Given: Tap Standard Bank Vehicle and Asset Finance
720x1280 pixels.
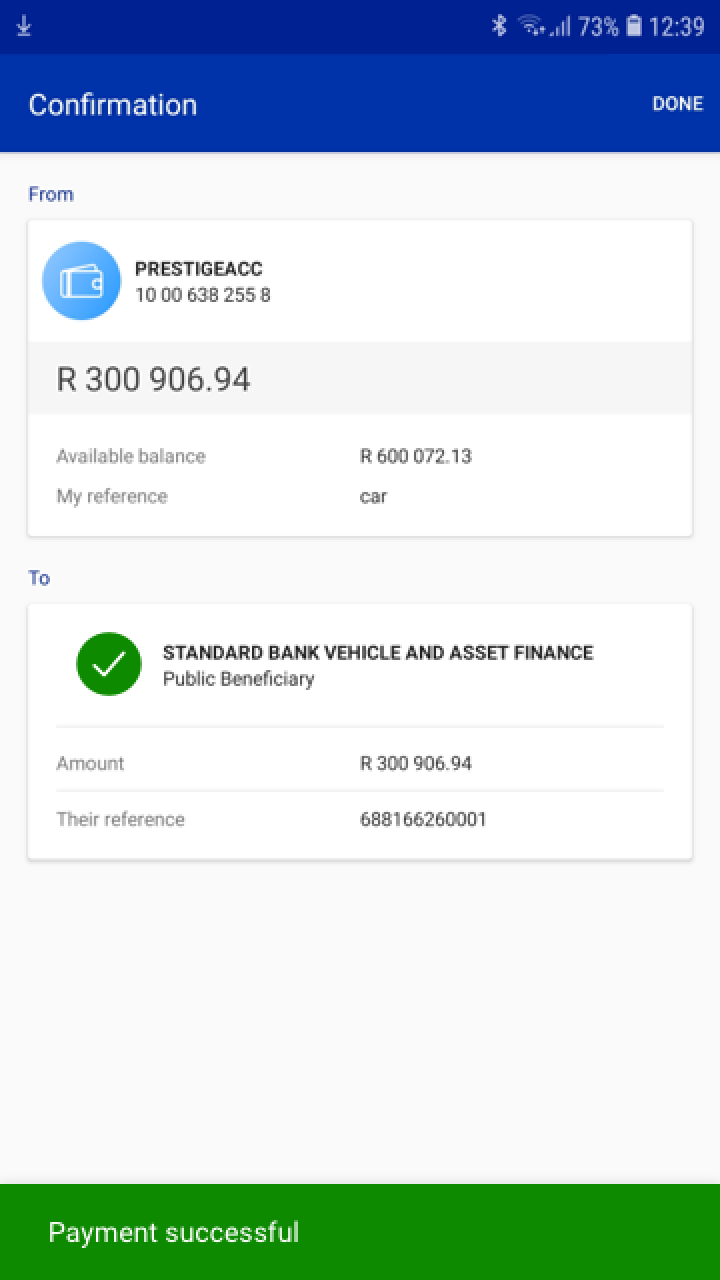Looking at the screenshot, I should coord(378,653).
